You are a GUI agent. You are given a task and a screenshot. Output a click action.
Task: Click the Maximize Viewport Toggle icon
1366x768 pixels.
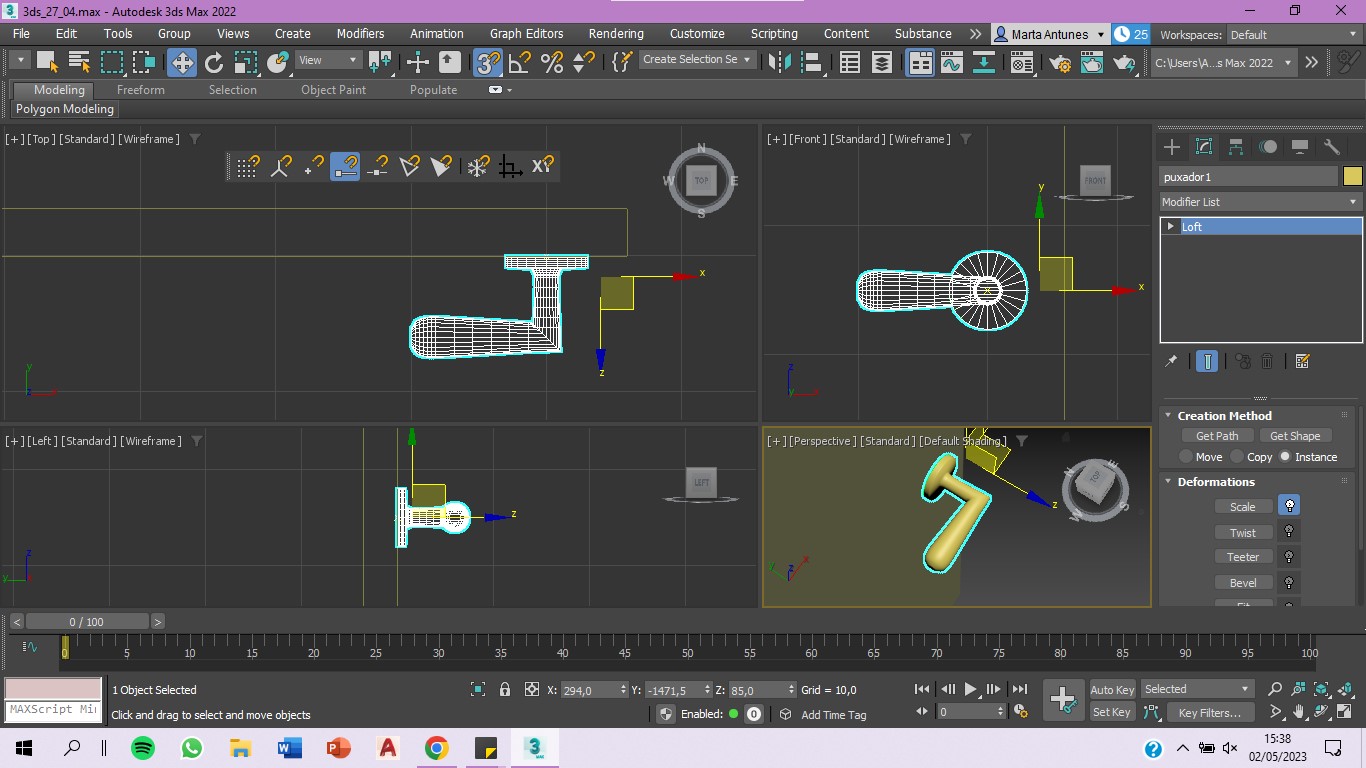1344,712
